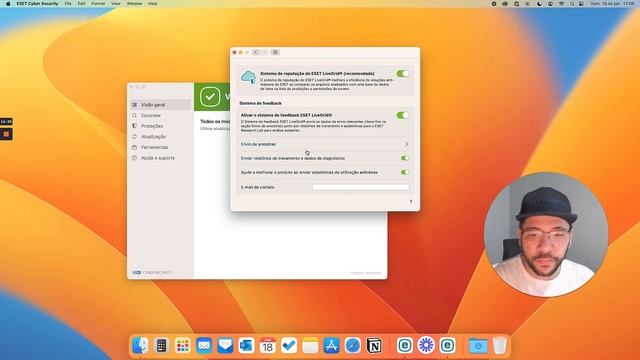Image resolution: width=640 pixels, height=360 pixels.
Task: Click the Do Not Disturb moon icon
Action: [x=539, y=4]
